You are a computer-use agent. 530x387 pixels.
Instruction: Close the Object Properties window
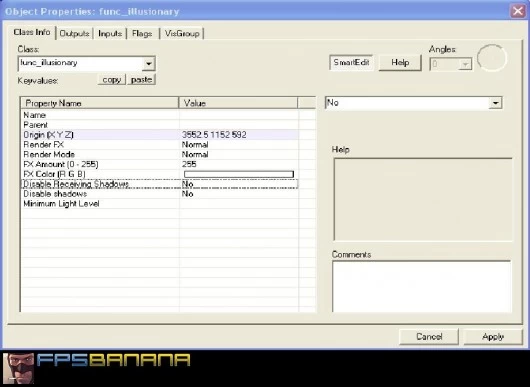[x=517, y=11]
